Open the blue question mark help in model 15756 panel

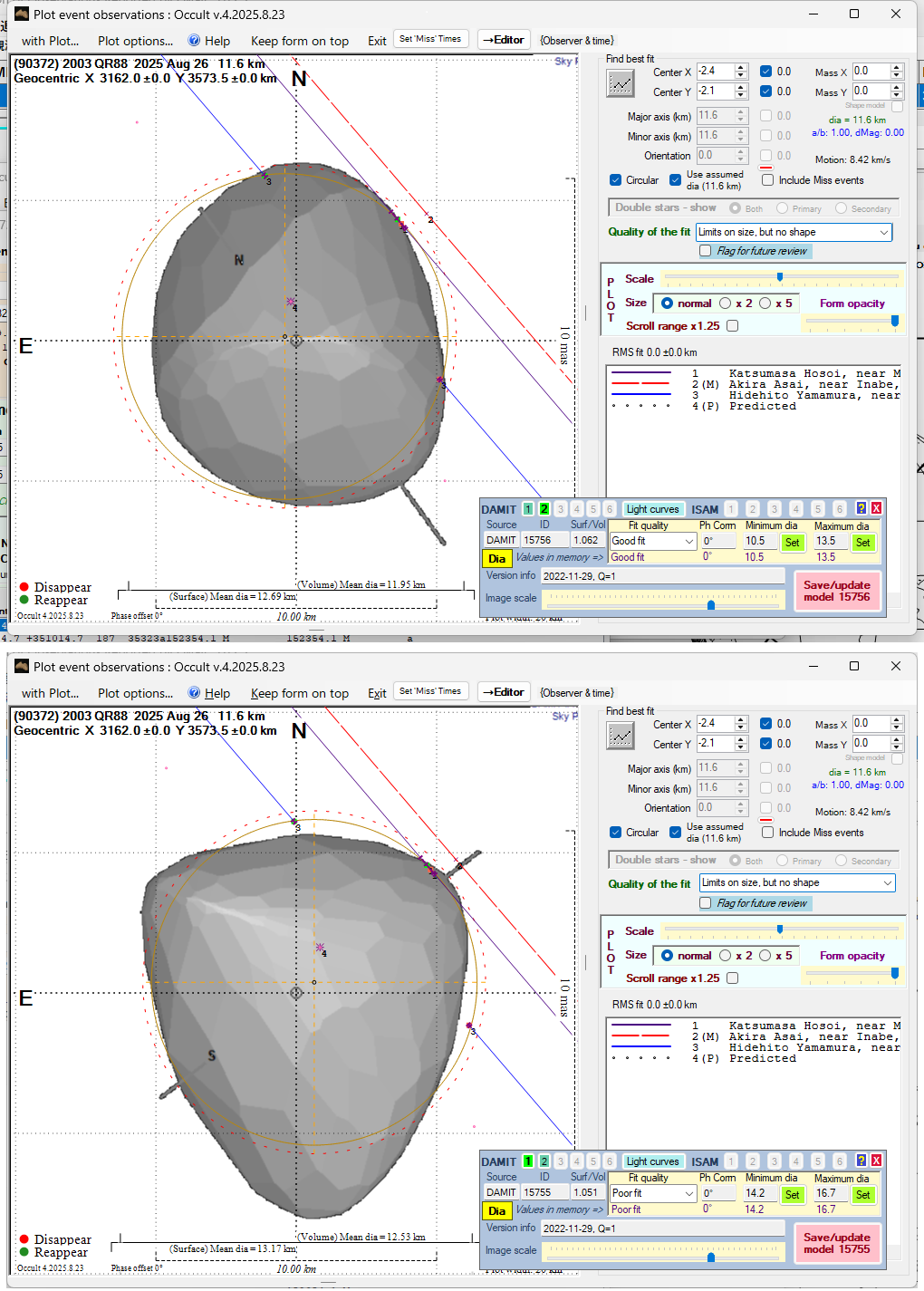point(861,508)
